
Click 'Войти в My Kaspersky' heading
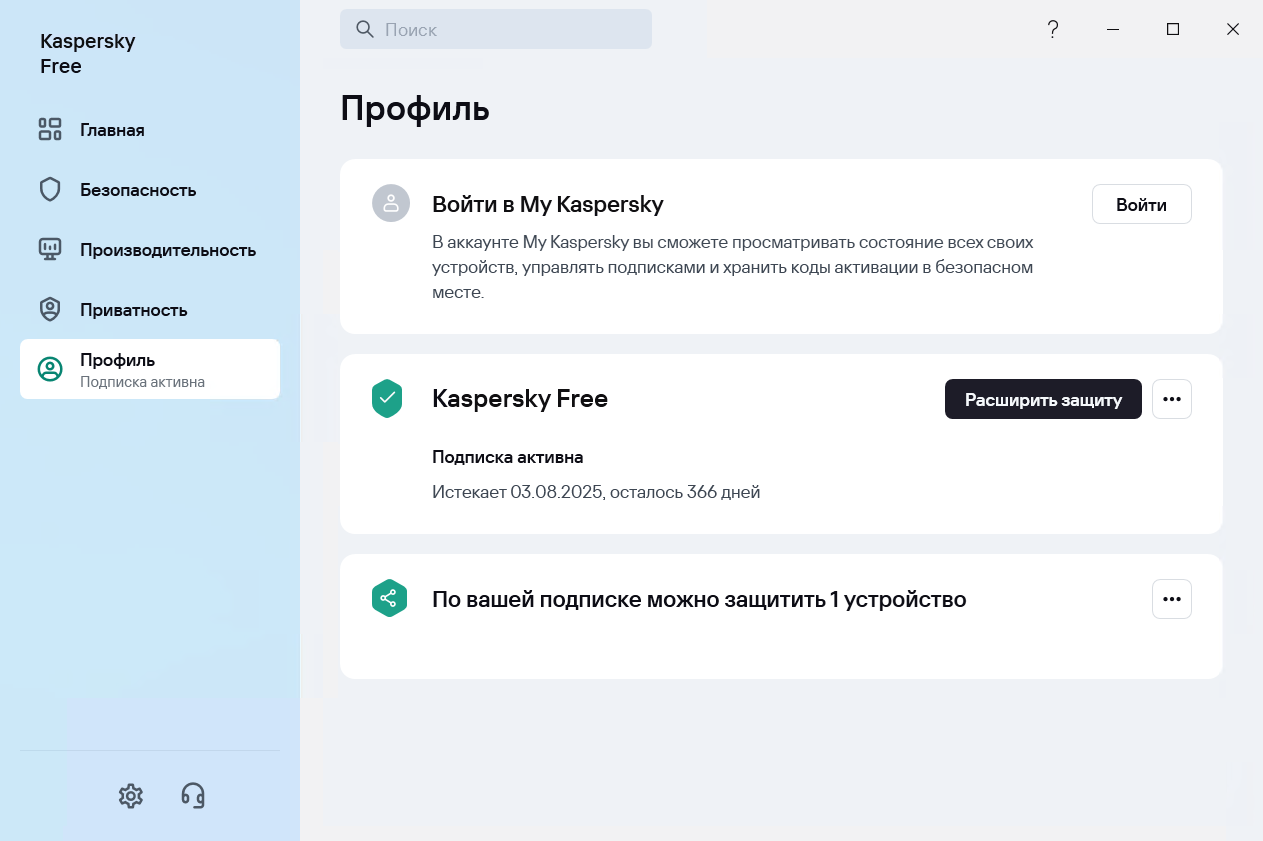point(548,204)
